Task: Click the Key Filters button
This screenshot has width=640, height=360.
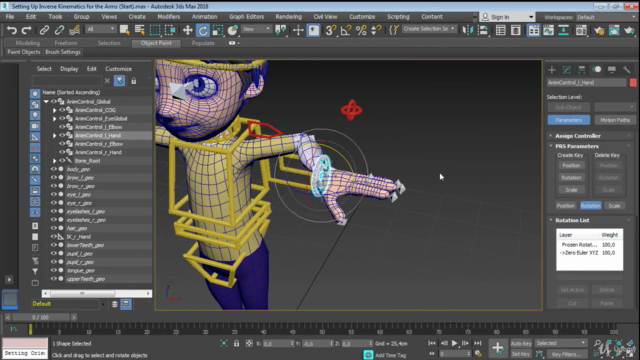Action: pos(567,354)
